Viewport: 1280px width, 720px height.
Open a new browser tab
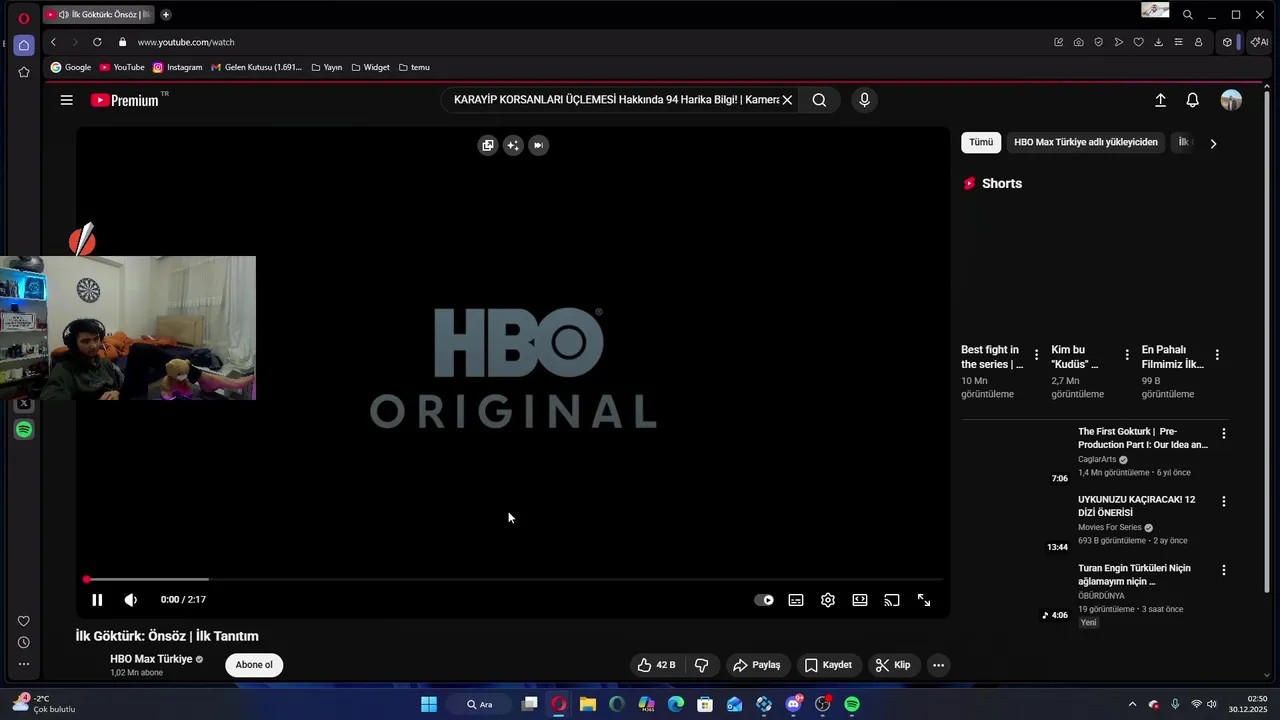pyautogui.click(x=166, y=14)
